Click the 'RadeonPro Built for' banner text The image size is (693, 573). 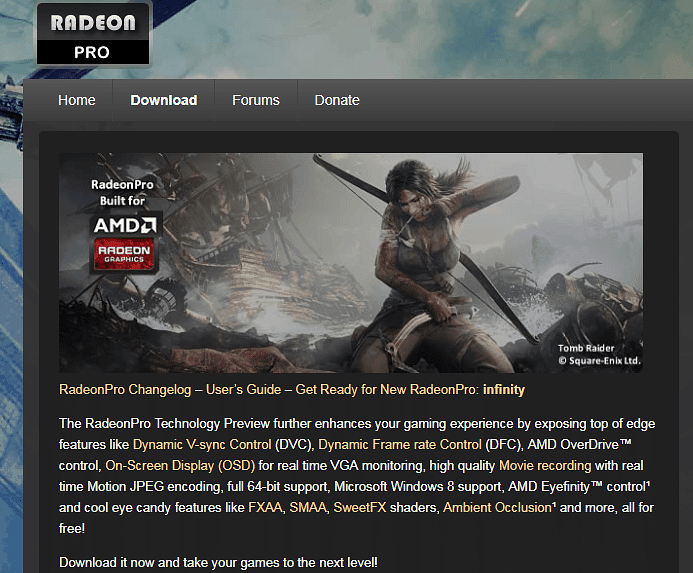coord(122,192)
